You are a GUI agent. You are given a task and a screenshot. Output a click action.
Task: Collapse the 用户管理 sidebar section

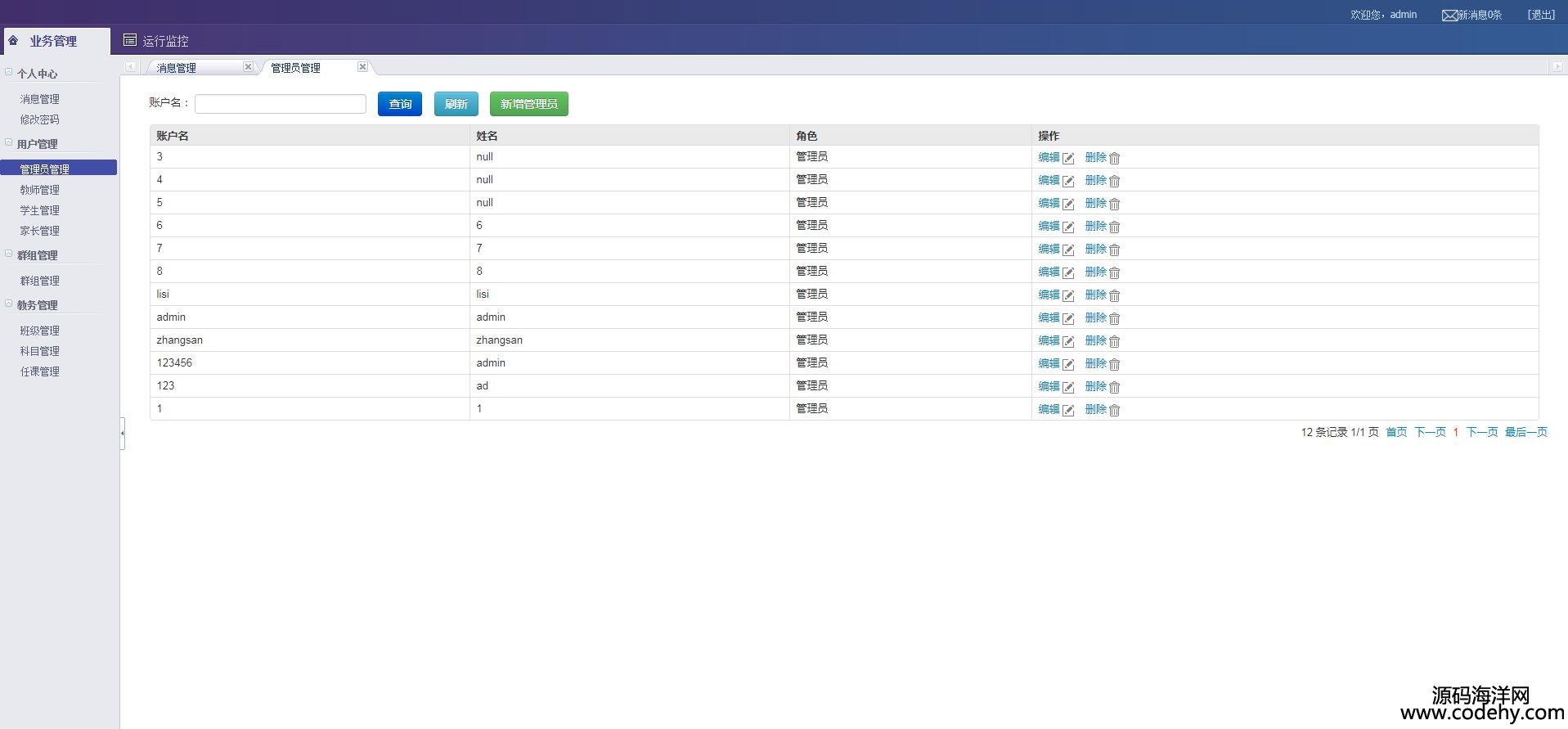pos(9,143)
